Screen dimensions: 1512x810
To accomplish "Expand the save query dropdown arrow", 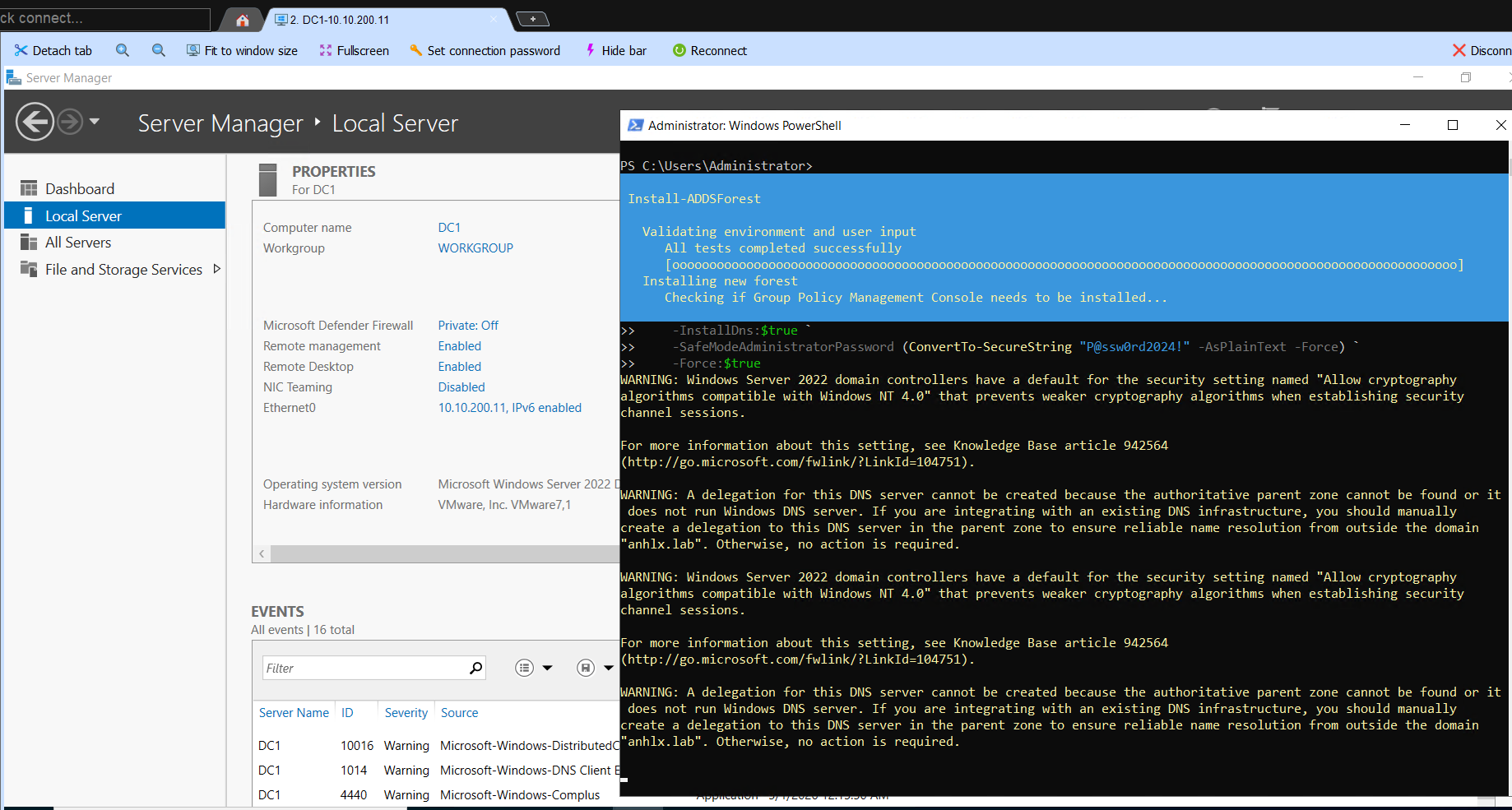I will pos(609,668).
